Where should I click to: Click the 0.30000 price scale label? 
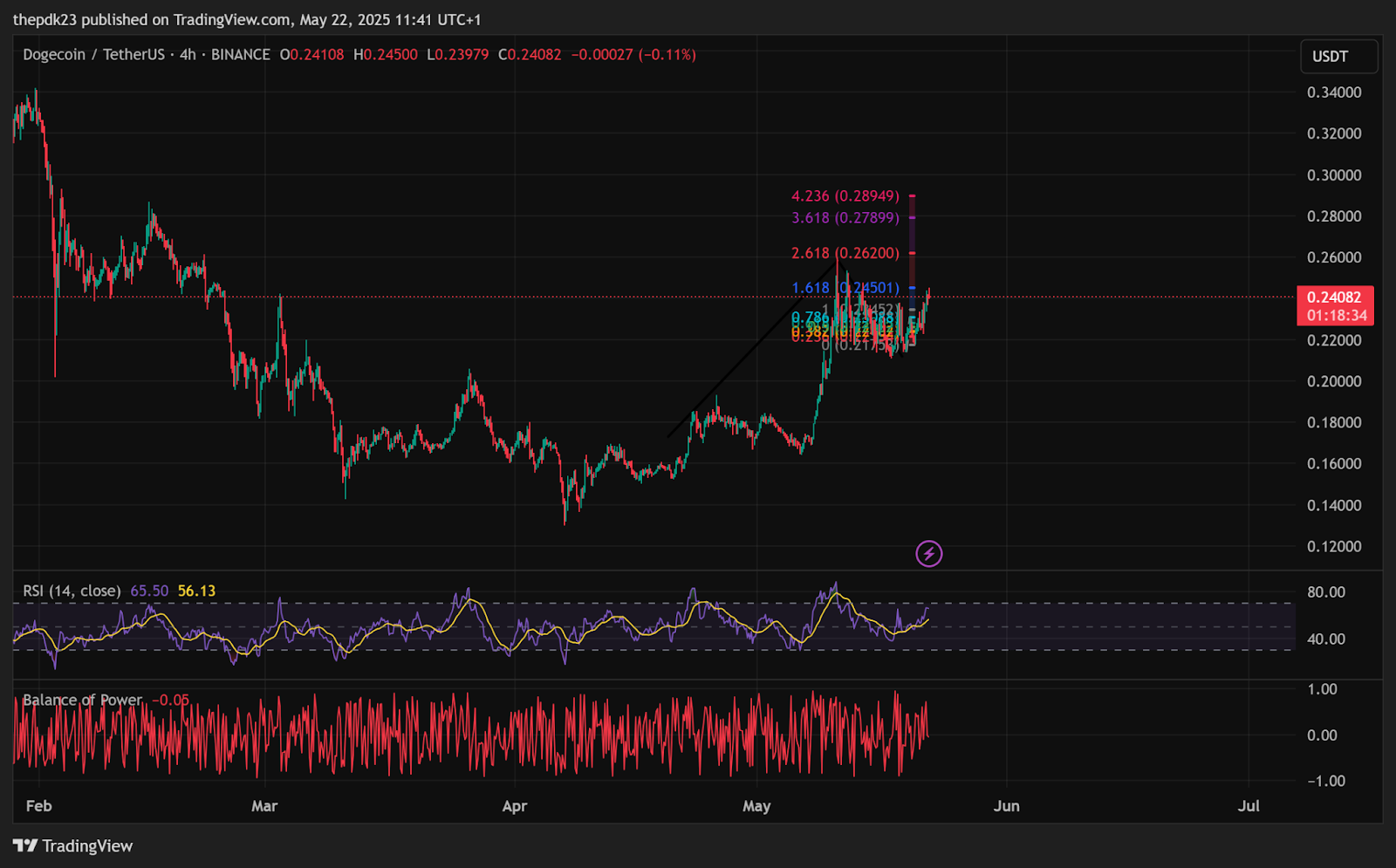point(1334,174)
